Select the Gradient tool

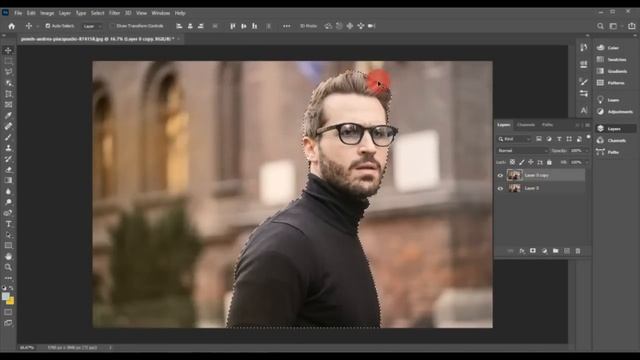(8, 180)
